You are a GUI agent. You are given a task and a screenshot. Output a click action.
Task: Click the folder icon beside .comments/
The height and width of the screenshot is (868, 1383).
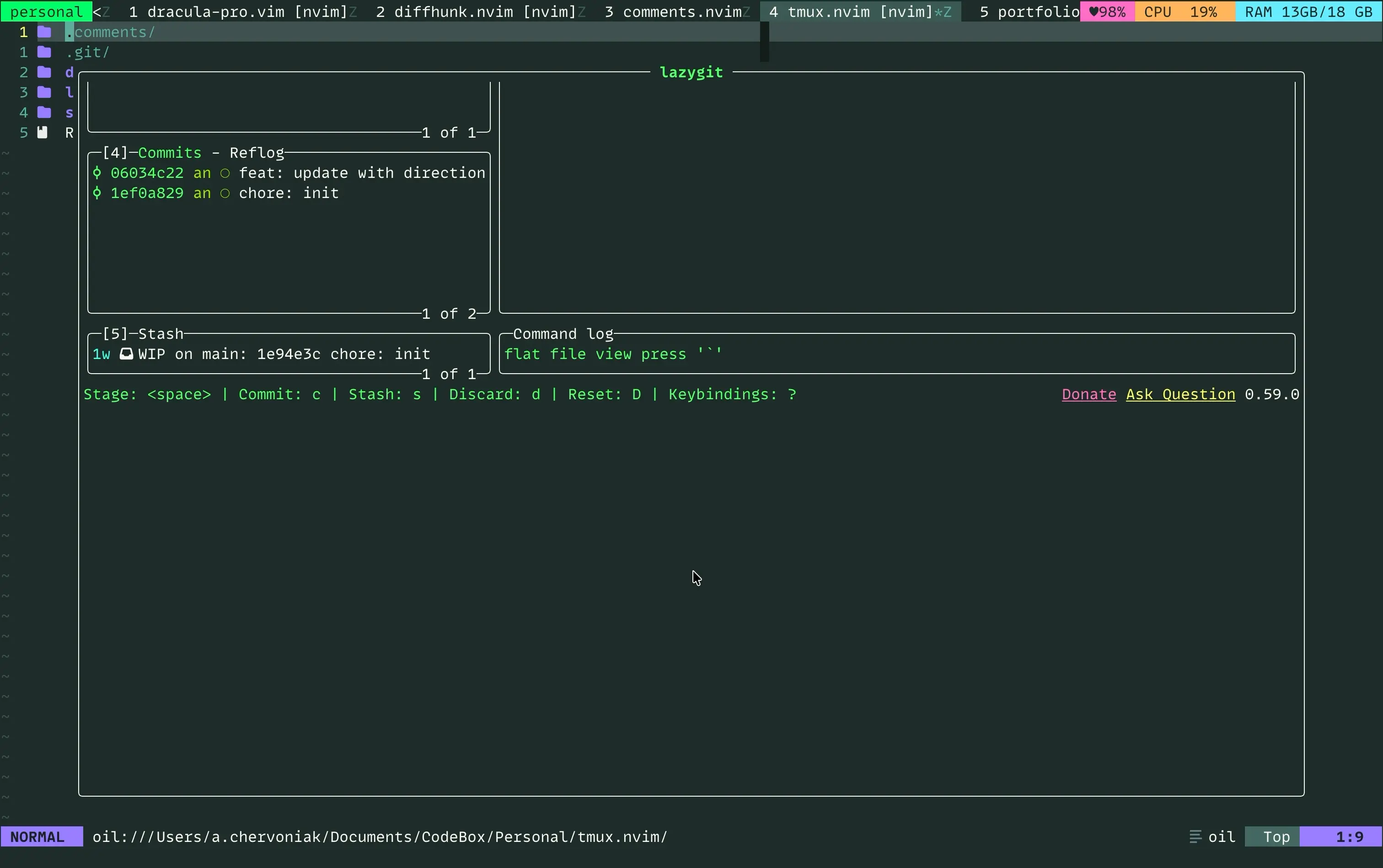(x=44, y=32)
